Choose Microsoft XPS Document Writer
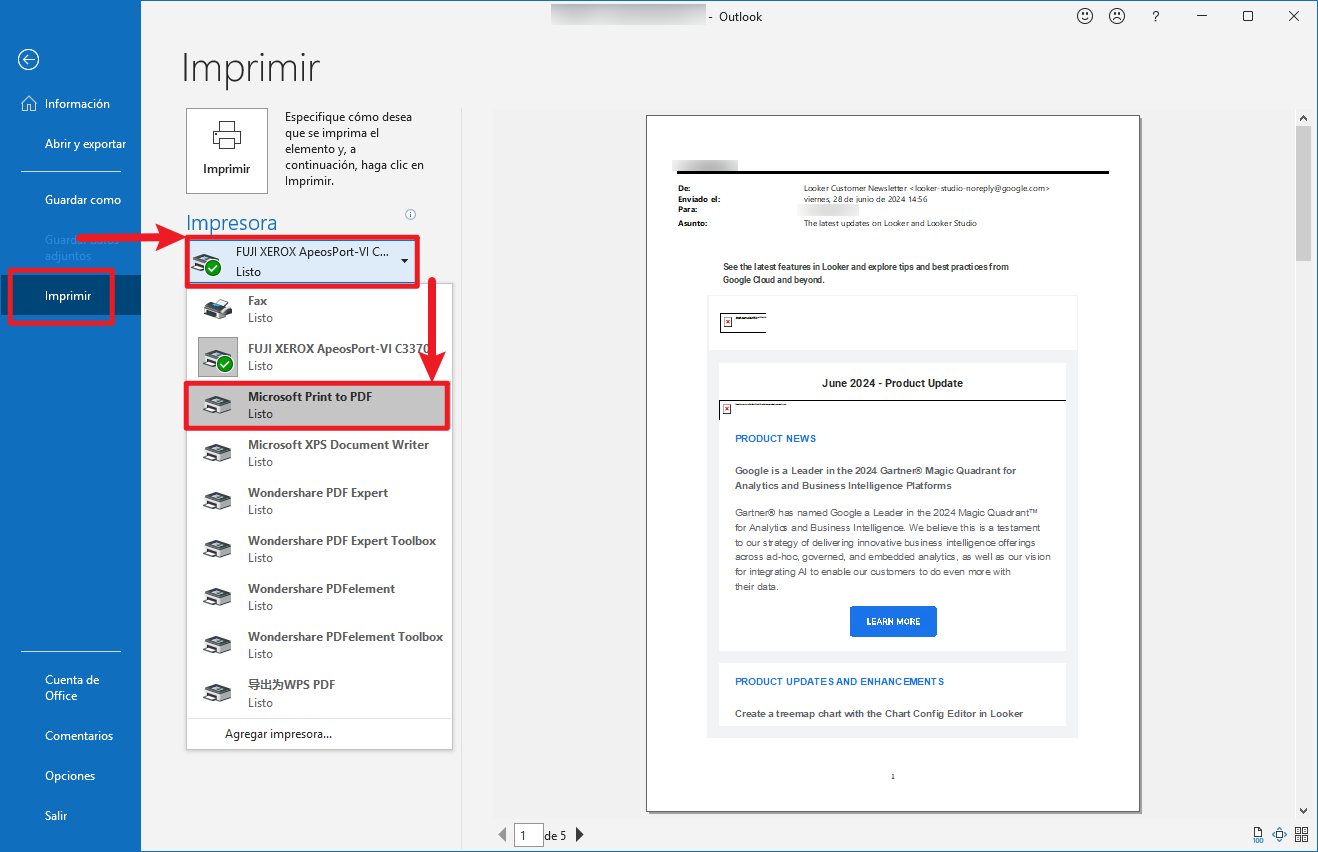Screen dimensions: 1318x852 319,453
